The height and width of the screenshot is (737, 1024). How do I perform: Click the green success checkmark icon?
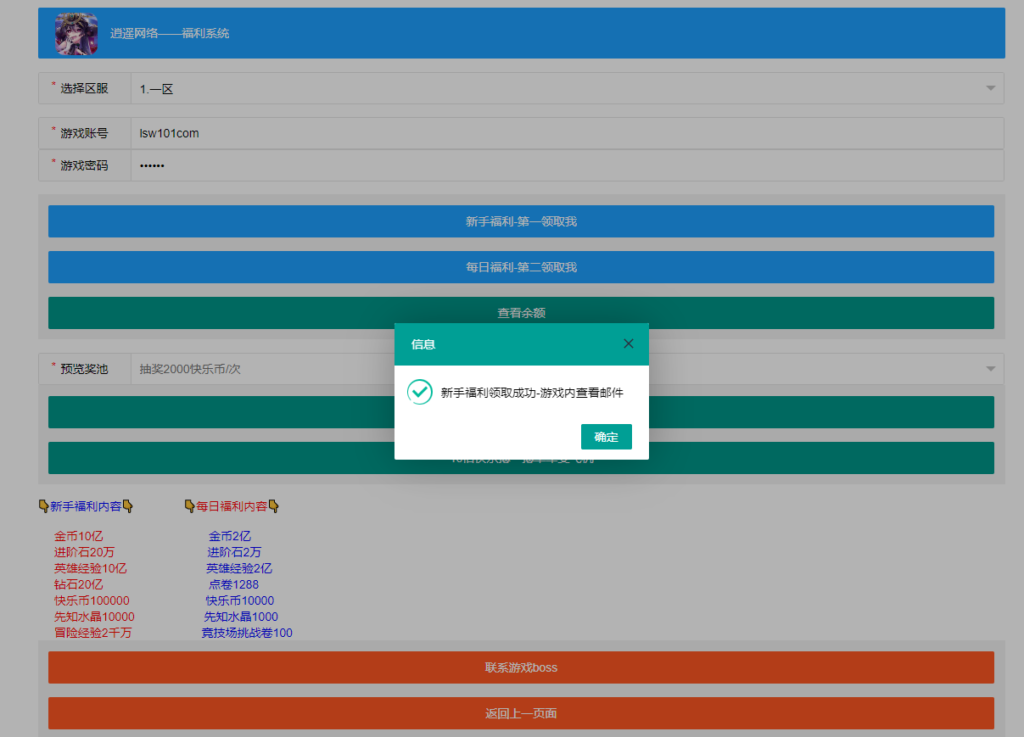[x=420, y=393]
